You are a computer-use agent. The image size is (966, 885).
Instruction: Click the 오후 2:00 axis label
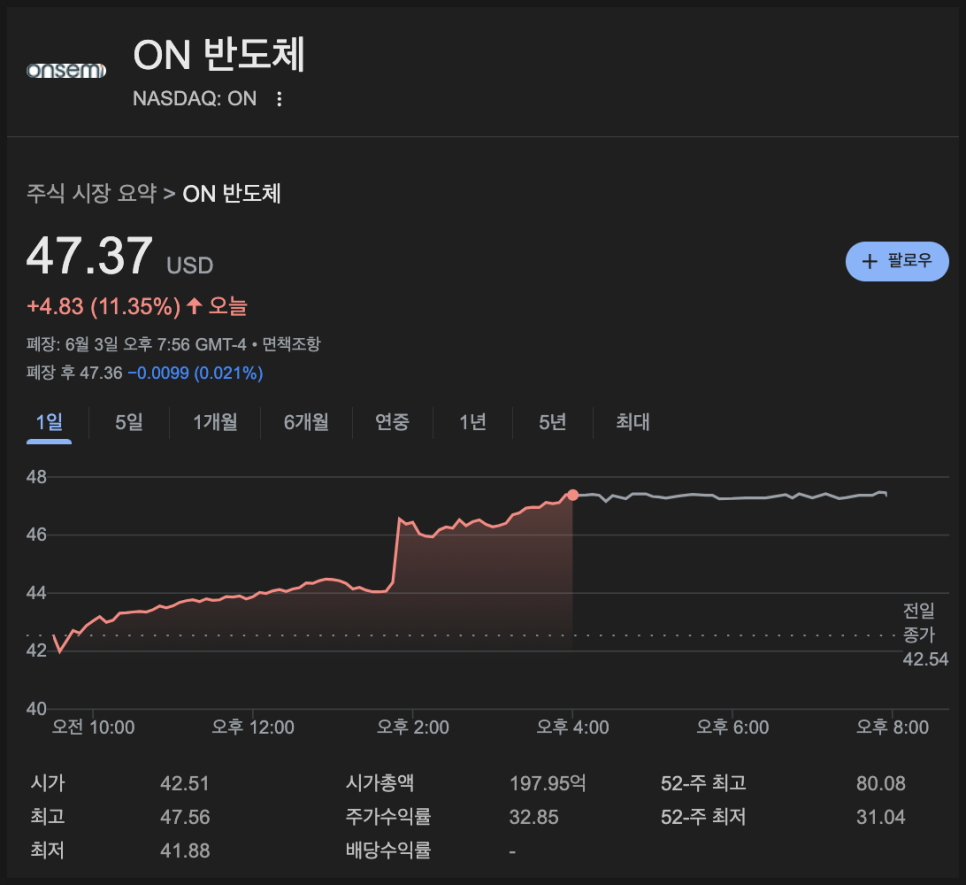pos(413,727)
